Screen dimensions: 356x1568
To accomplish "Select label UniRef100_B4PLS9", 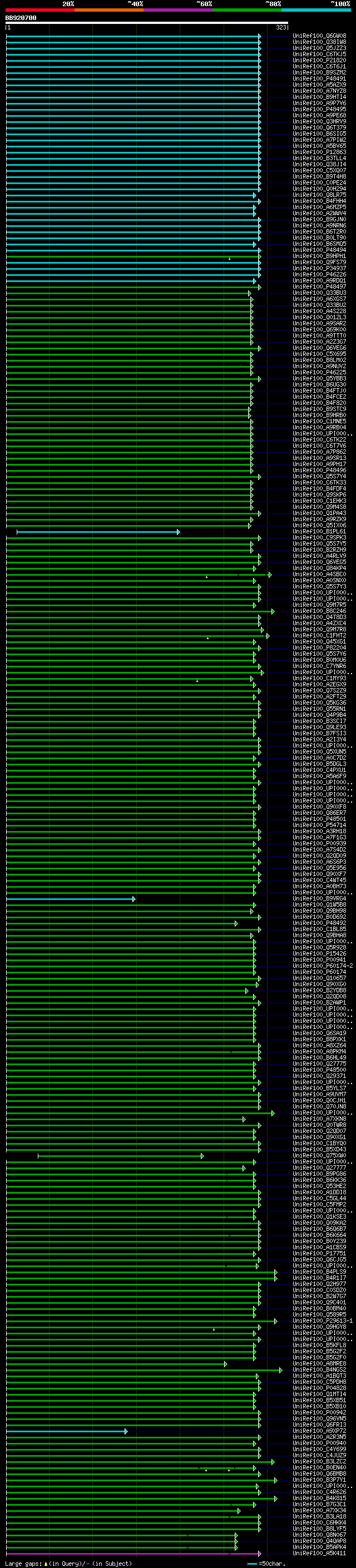I will pos(319,1272).
